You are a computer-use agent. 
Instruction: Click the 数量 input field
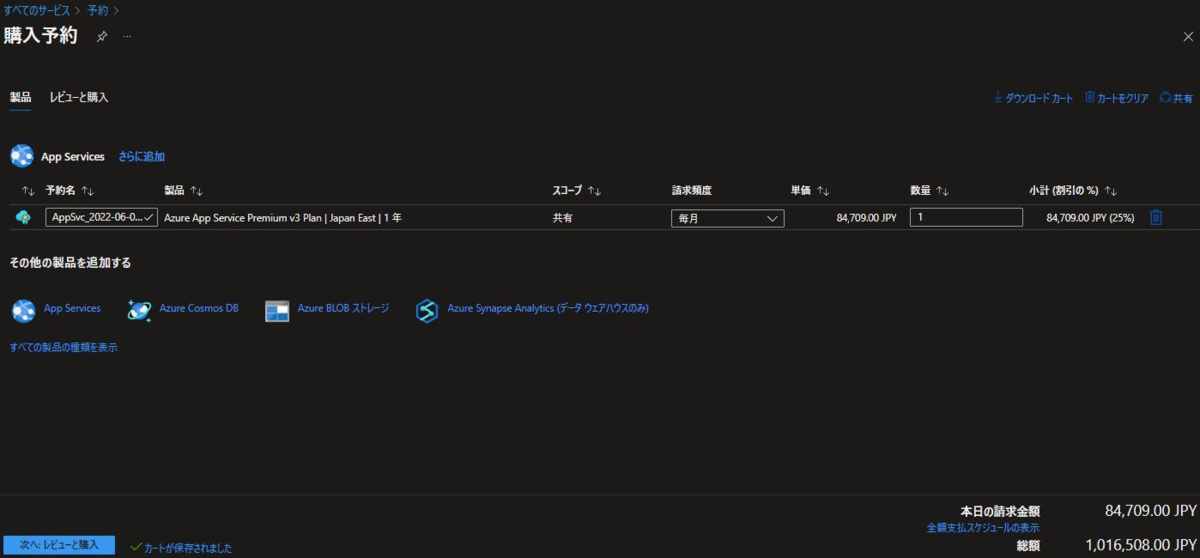tap(966, 217)
